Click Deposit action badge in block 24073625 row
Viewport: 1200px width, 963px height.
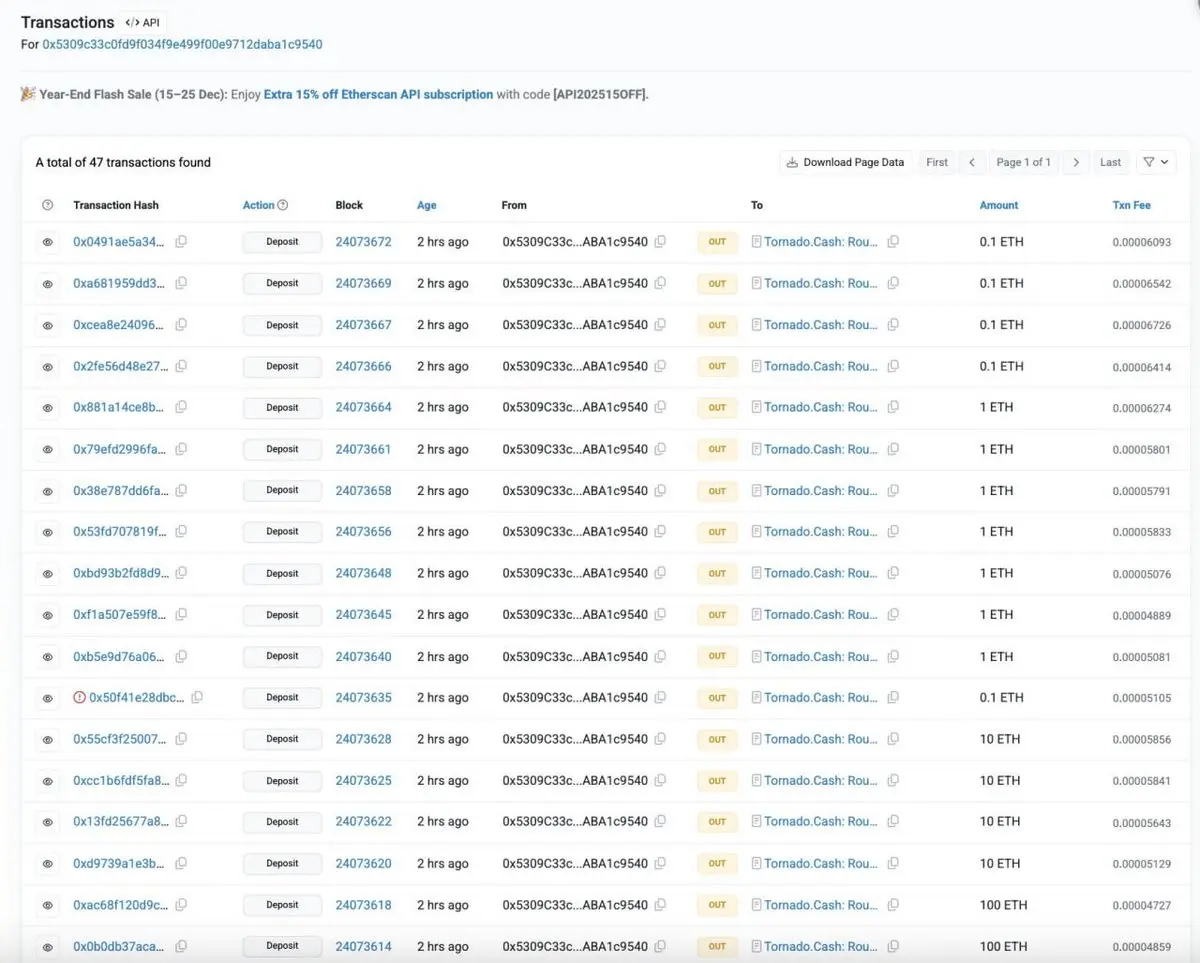point(282,781)
